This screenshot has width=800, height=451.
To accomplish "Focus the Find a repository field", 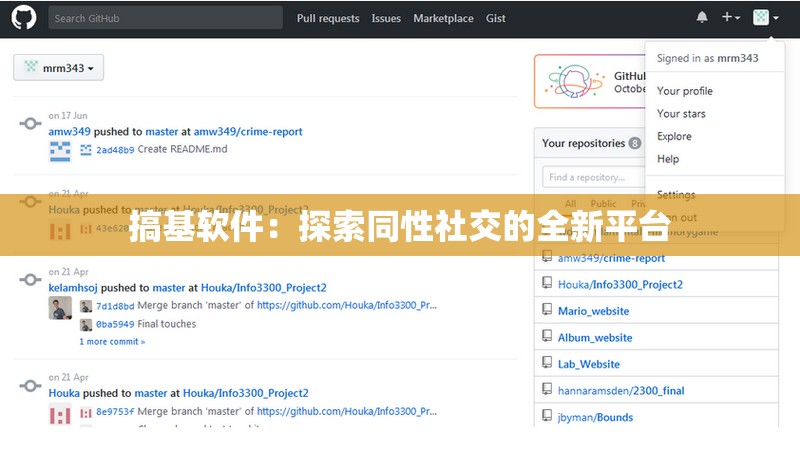I will [x=580, y=177].
